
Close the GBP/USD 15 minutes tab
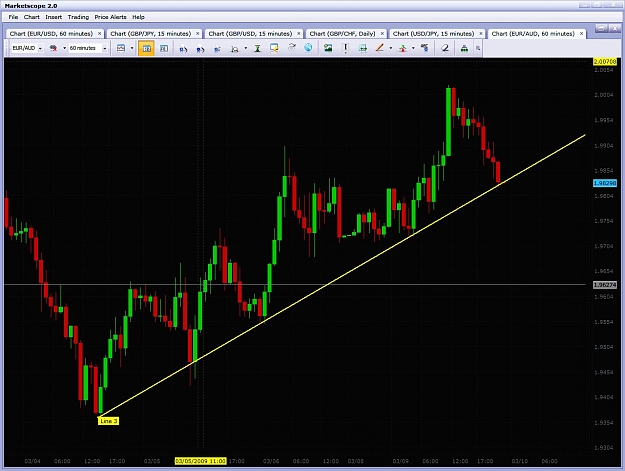(299, 34)
